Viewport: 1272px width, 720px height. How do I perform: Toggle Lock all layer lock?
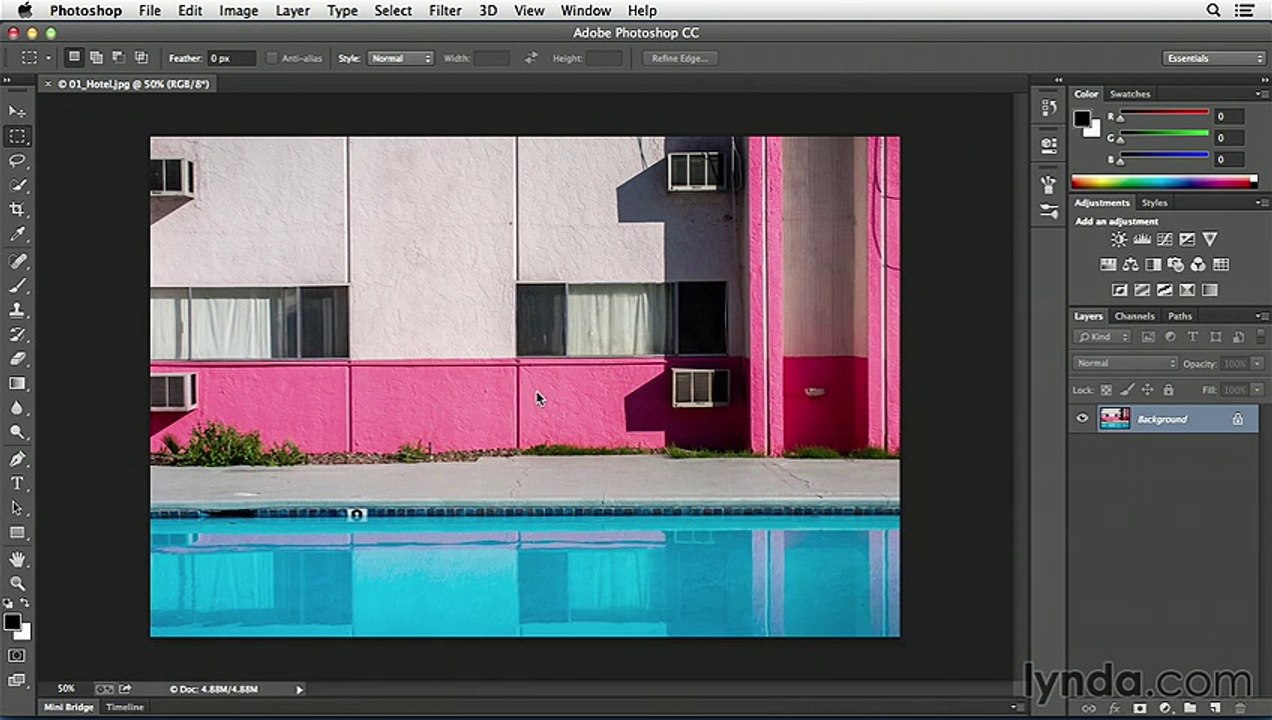point(1168,390)
